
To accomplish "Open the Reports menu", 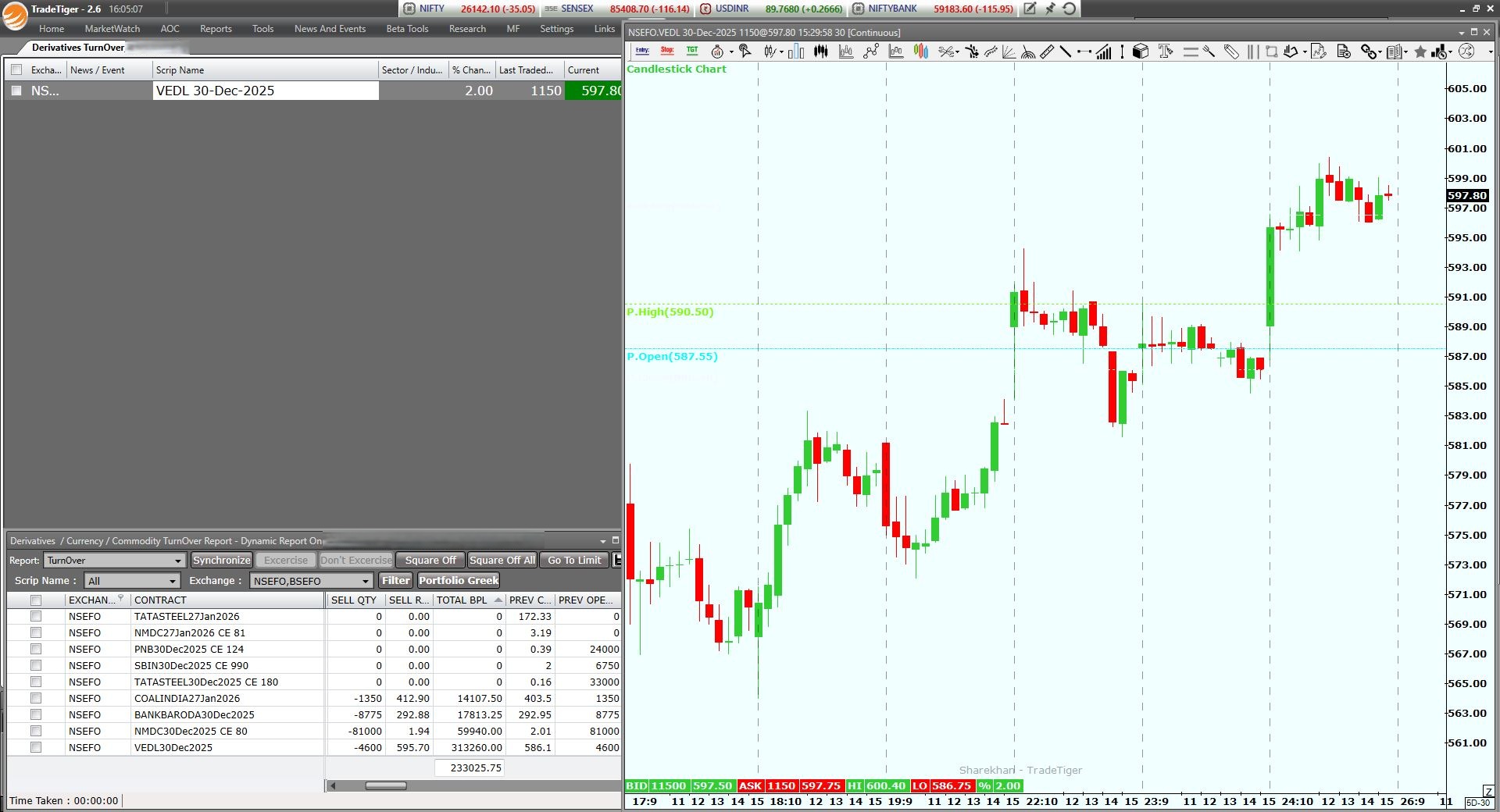I will pos(216,29).
